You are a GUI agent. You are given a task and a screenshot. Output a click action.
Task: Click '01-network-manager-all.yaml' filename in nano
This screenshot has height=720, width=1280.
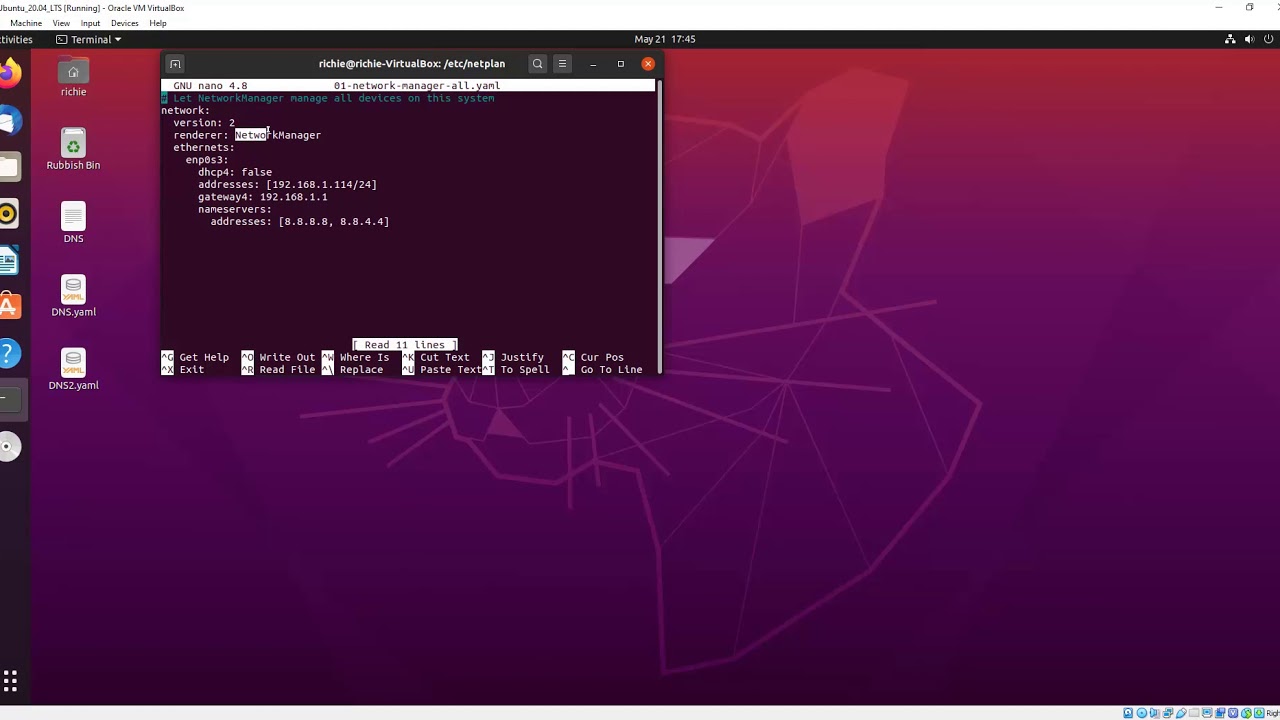coord(417,86)
